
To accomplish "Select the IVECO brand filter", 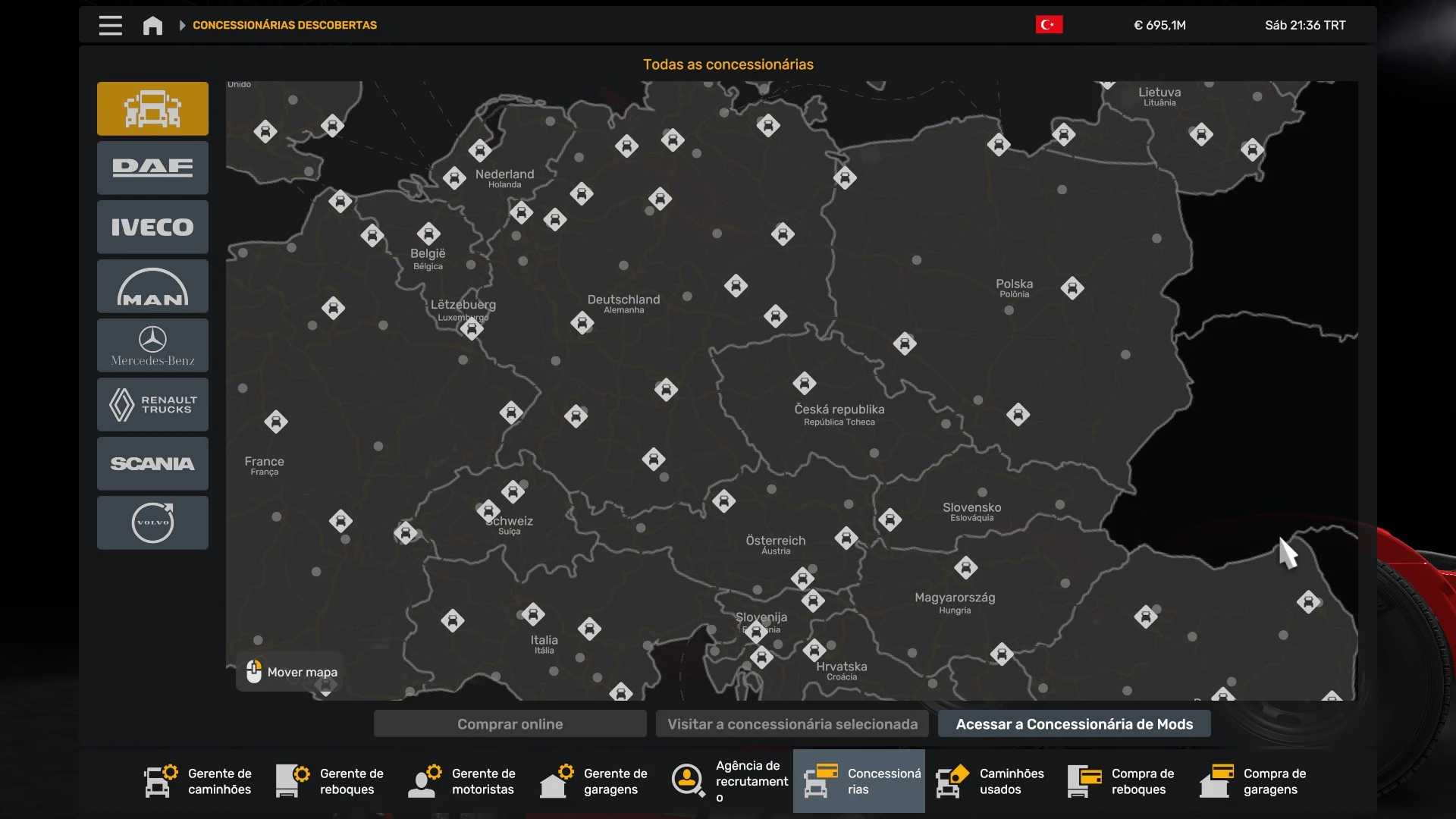I will 152,227.
